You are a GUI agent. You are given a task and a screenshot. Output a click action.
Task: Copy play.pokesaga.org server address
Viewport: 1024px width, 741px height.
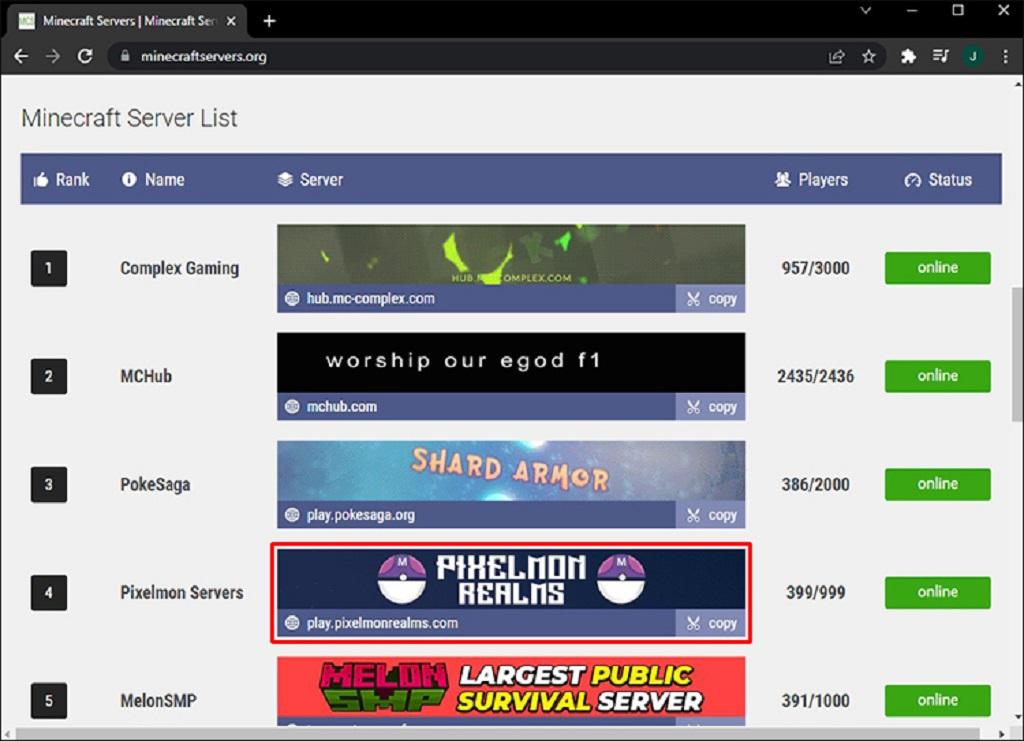[711, 515]
